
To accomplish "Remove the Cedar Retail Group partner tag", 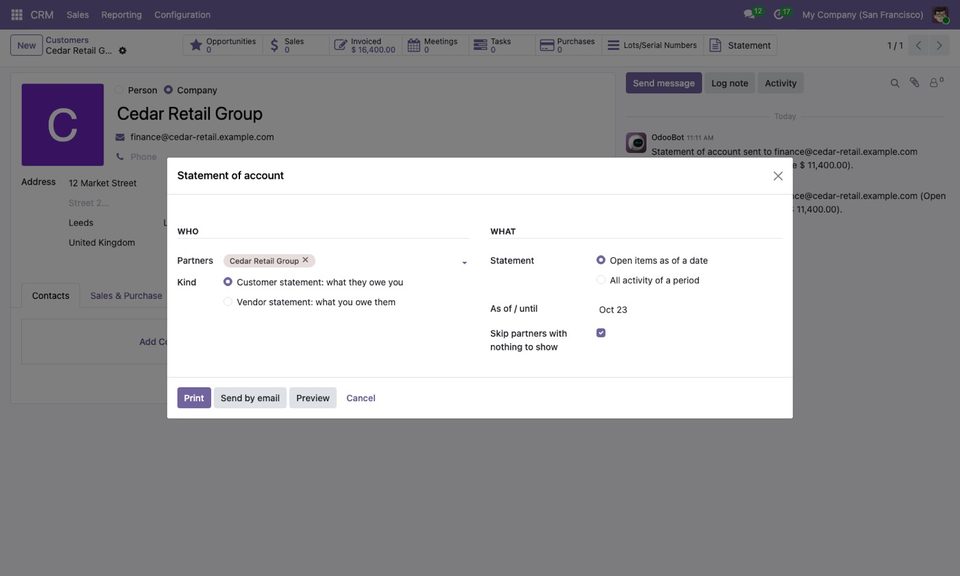I will [x=306, y=260].
